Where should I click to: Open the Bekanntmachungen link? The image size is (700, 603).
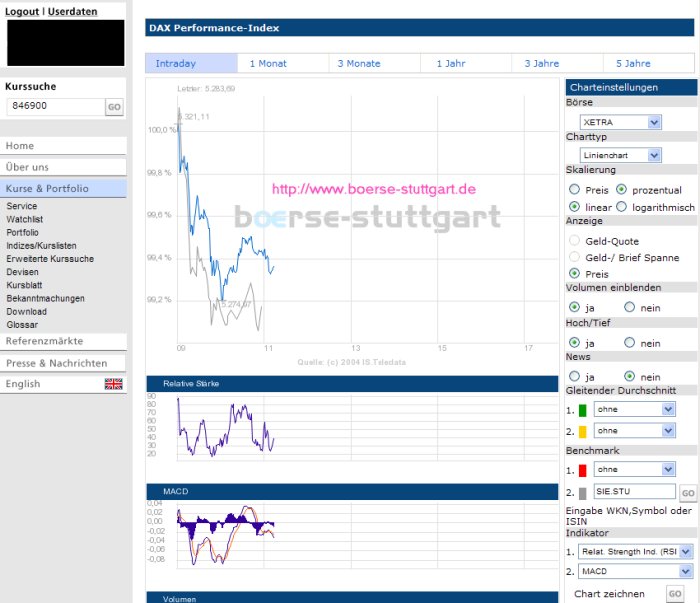[x=46, y=298]
